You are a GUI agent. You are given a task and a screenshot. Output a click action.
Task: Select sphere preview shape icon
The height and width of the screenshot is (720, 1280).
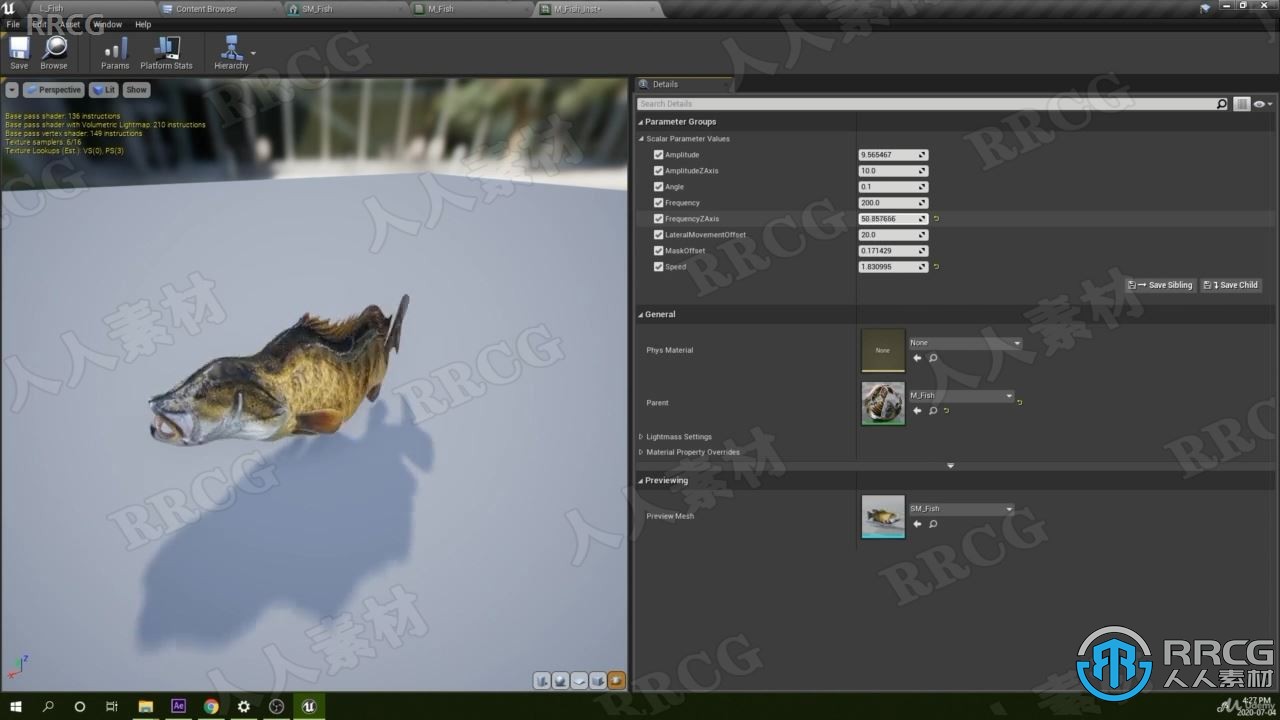(561, 681)
